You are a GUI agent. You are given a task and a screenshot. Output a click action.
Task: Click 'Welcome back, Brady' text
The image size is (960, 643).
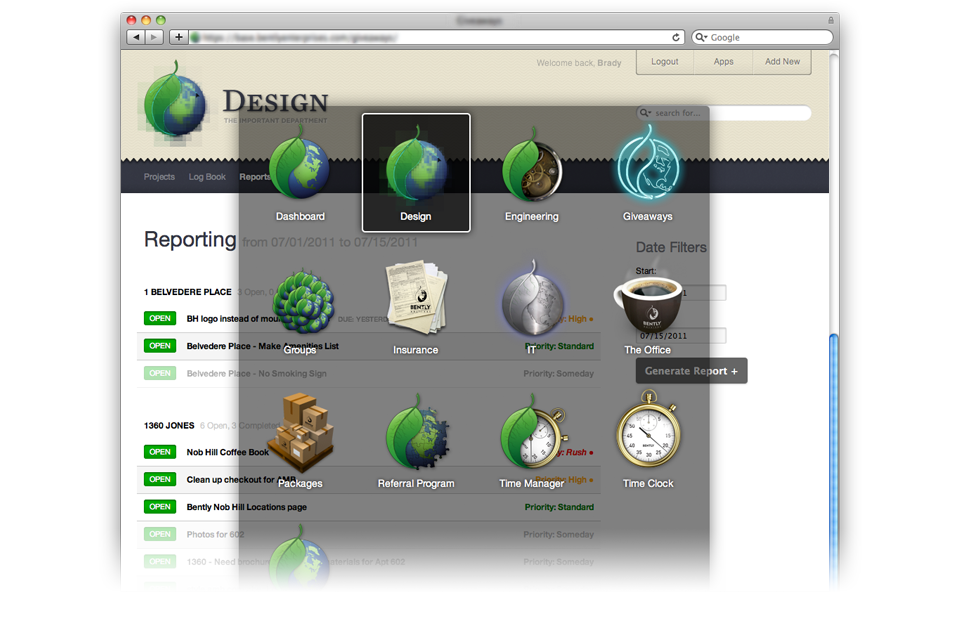pos(579,62)
